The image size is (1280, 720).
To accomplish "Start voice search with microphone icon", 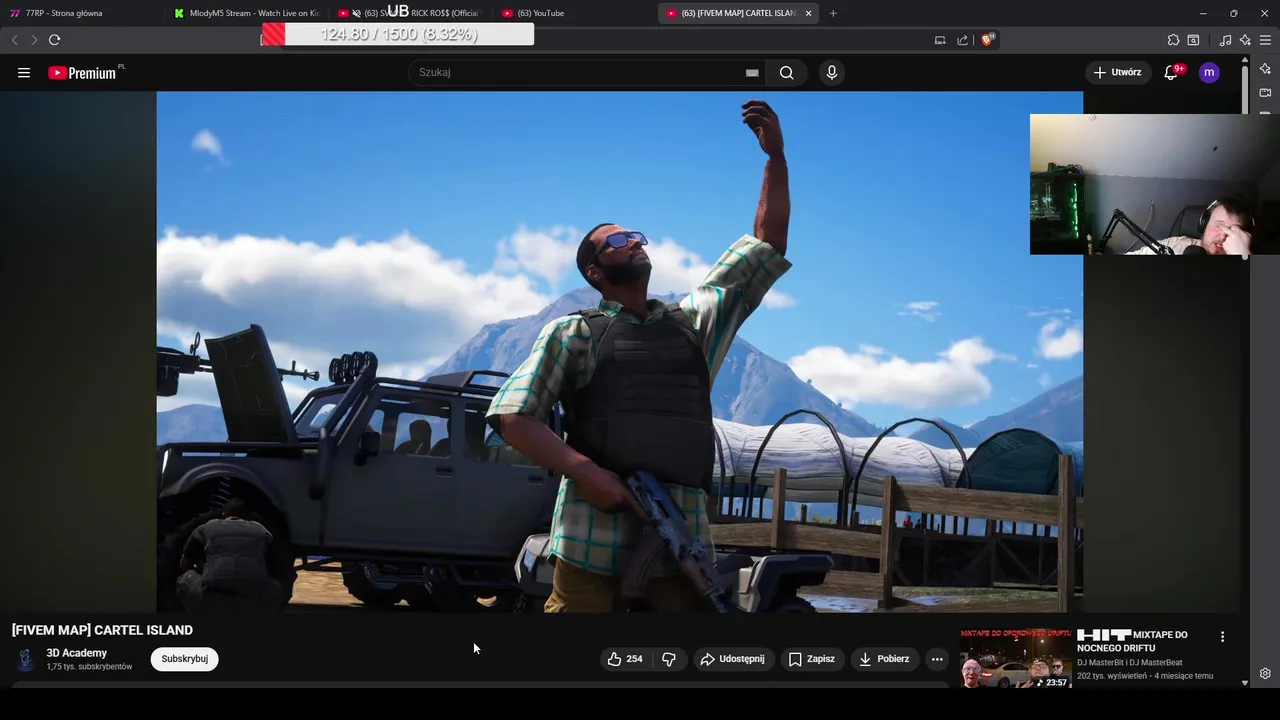I will pos(831,73).
